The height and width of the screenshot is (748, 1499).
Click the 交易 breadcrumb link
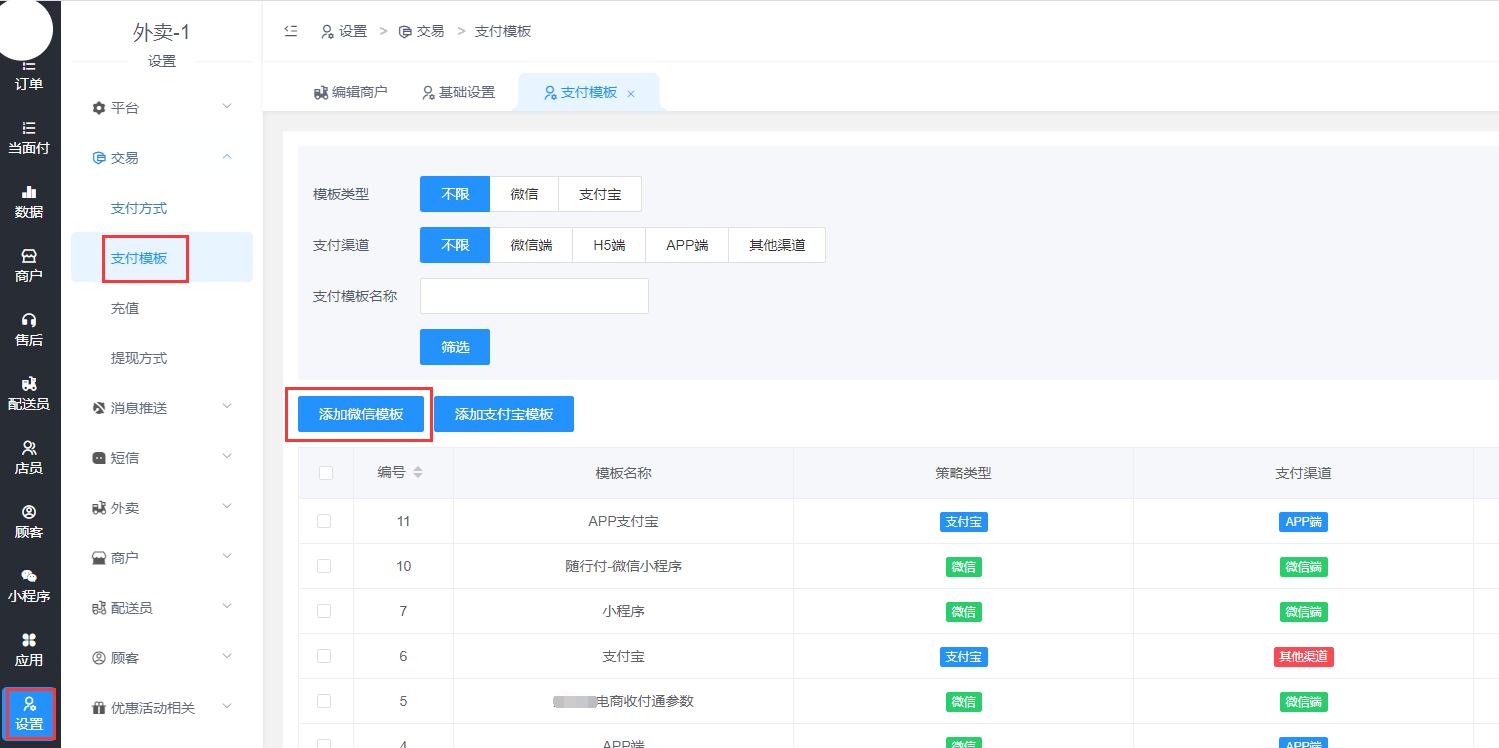[x=421, y=31]
